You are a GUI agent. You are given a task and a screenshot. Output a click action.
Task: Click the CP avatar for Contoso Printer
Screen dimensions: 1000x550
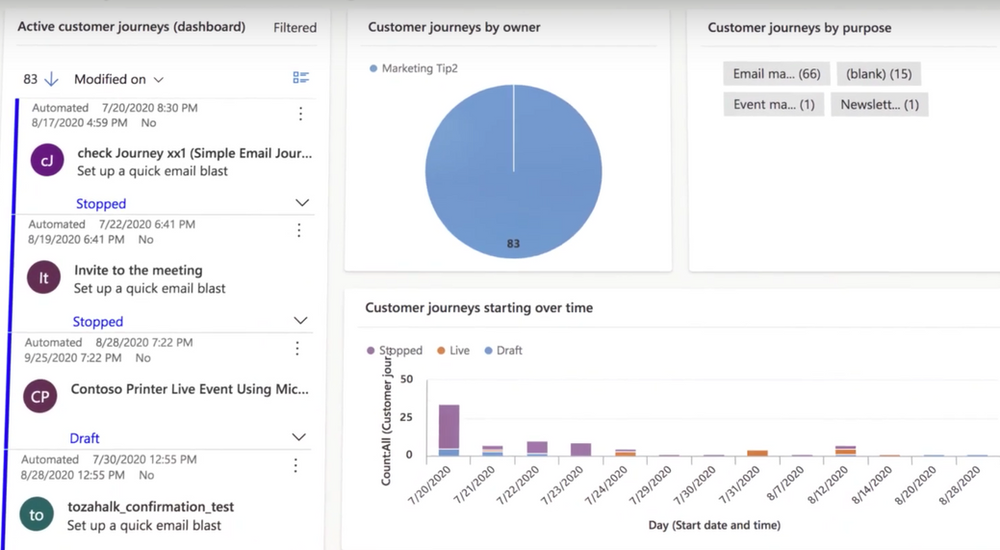(40, 396)
